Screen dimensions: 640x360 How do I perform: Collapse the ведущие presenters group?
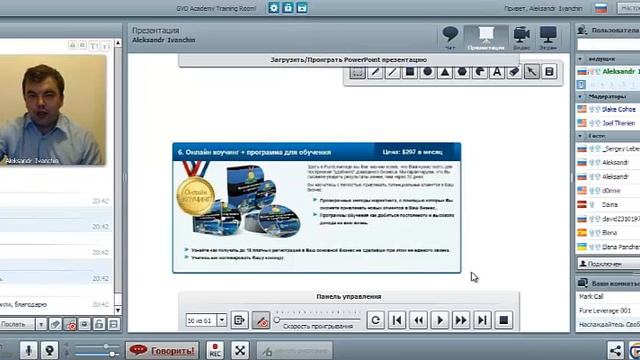tap(580, 59)
